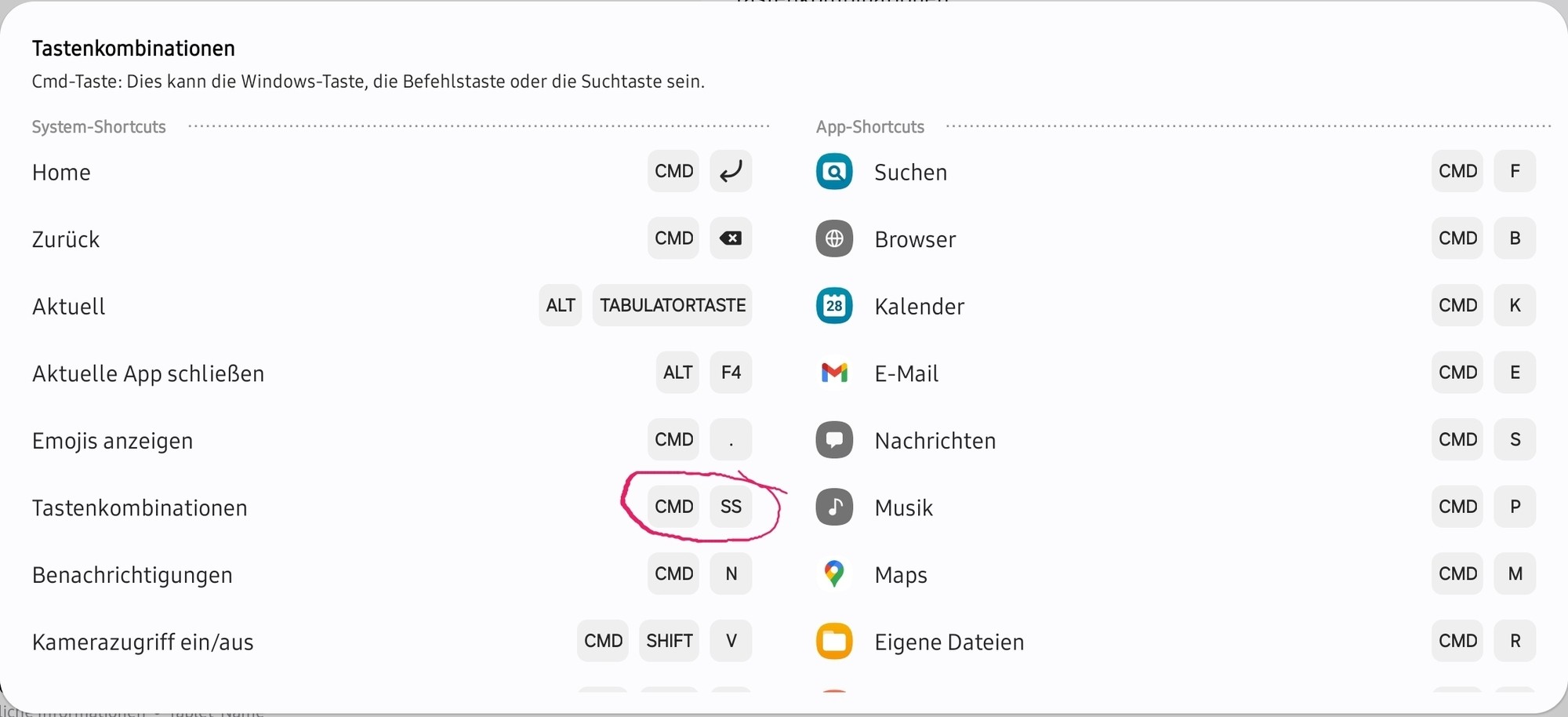Click the SHIFT key badge
This screenshot has height=717, width=1568.
[669, 641]
